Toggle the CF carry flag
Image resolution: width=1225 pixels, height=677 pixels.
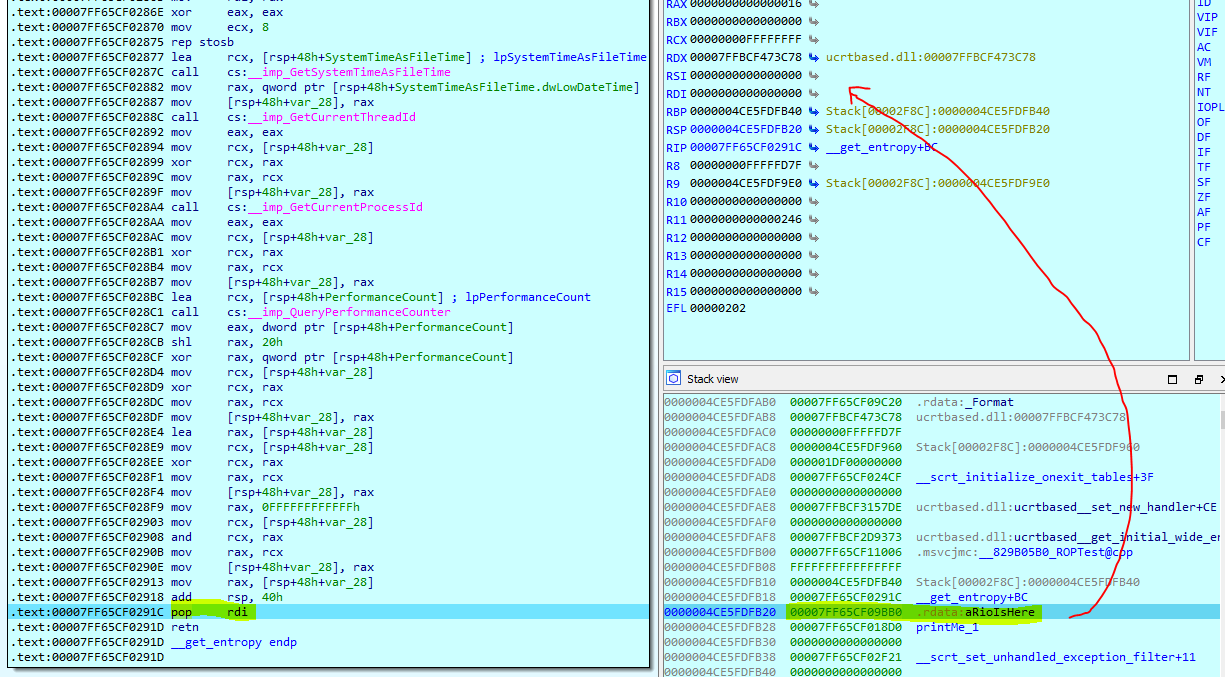tap(1203, 242)
